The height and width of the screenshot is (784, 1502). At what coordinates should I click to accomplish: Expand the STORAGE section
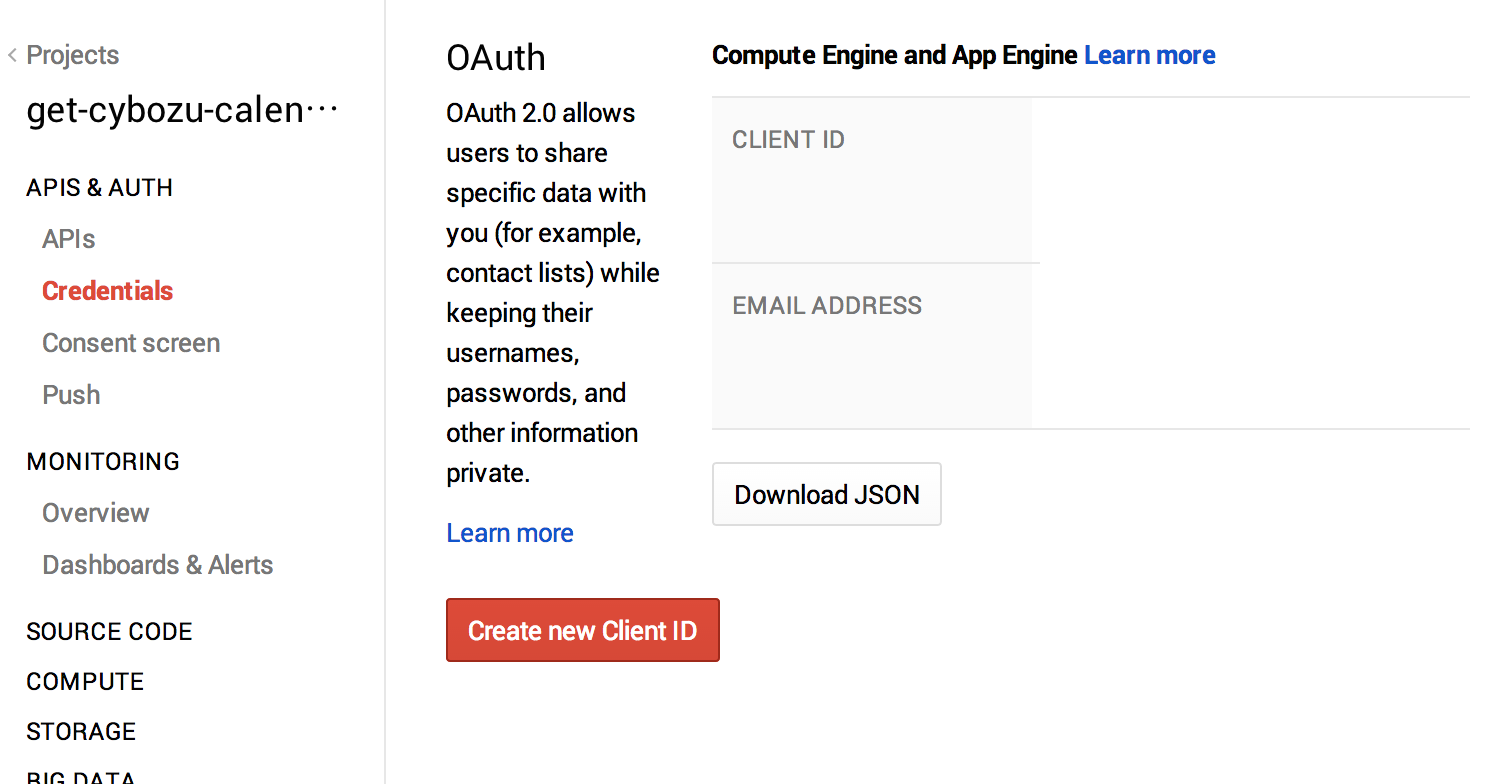pos(81,732)
